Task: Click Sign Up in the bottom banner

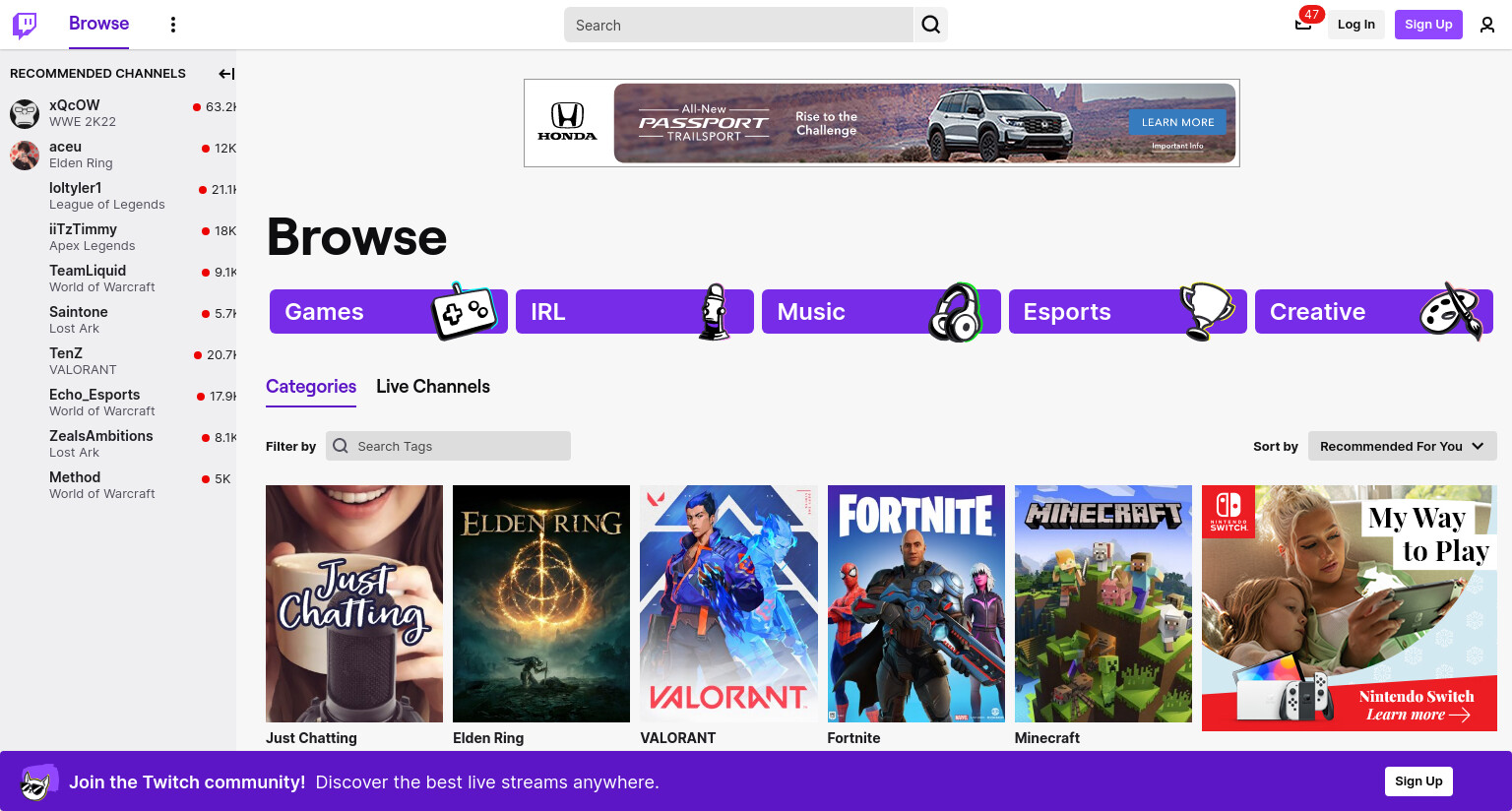Action: tap(1418, 781)
